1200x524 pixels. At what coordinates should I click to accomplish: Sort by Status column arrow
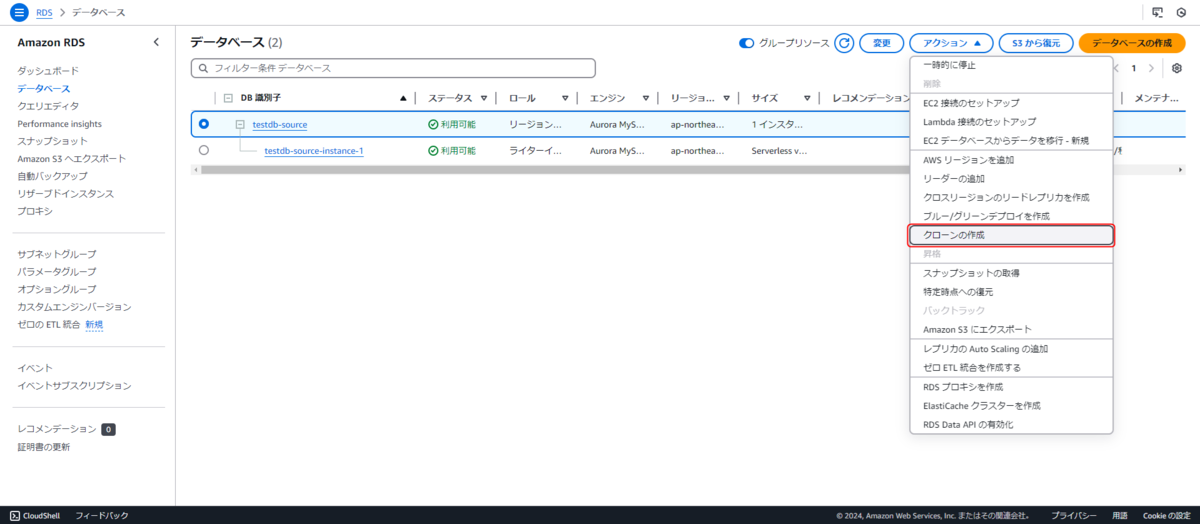pos(483,98)
